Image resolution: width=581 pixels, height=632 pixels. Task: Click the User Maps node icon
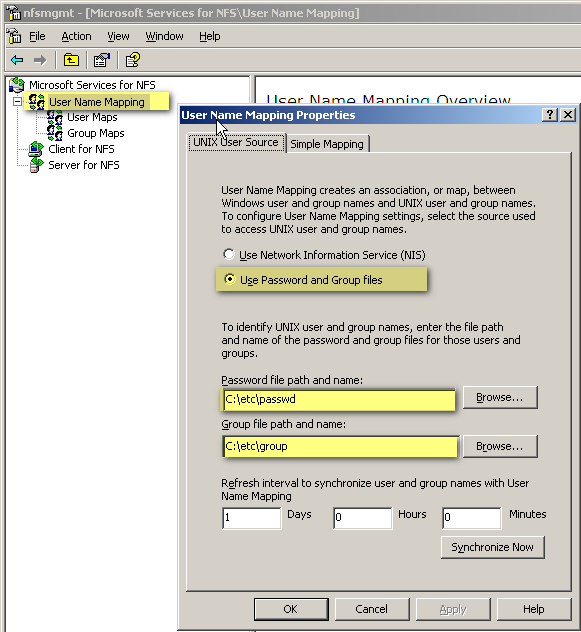point(55,117)
